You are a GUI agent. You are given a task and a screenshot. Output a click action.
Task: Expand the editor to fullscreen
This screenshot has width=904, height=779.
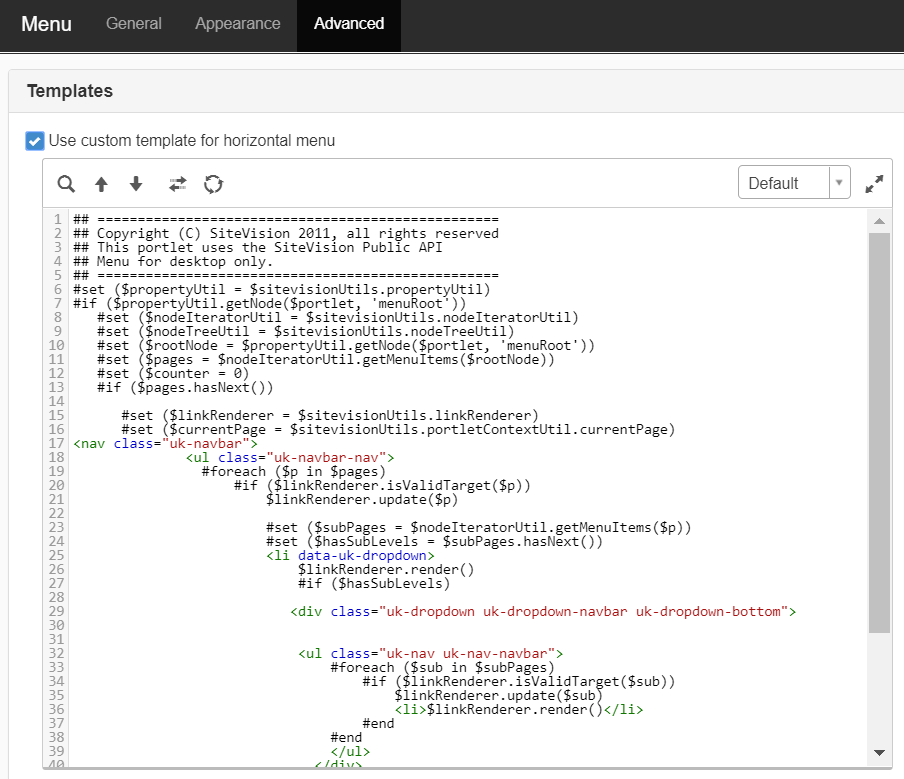(x=874, y=184)
